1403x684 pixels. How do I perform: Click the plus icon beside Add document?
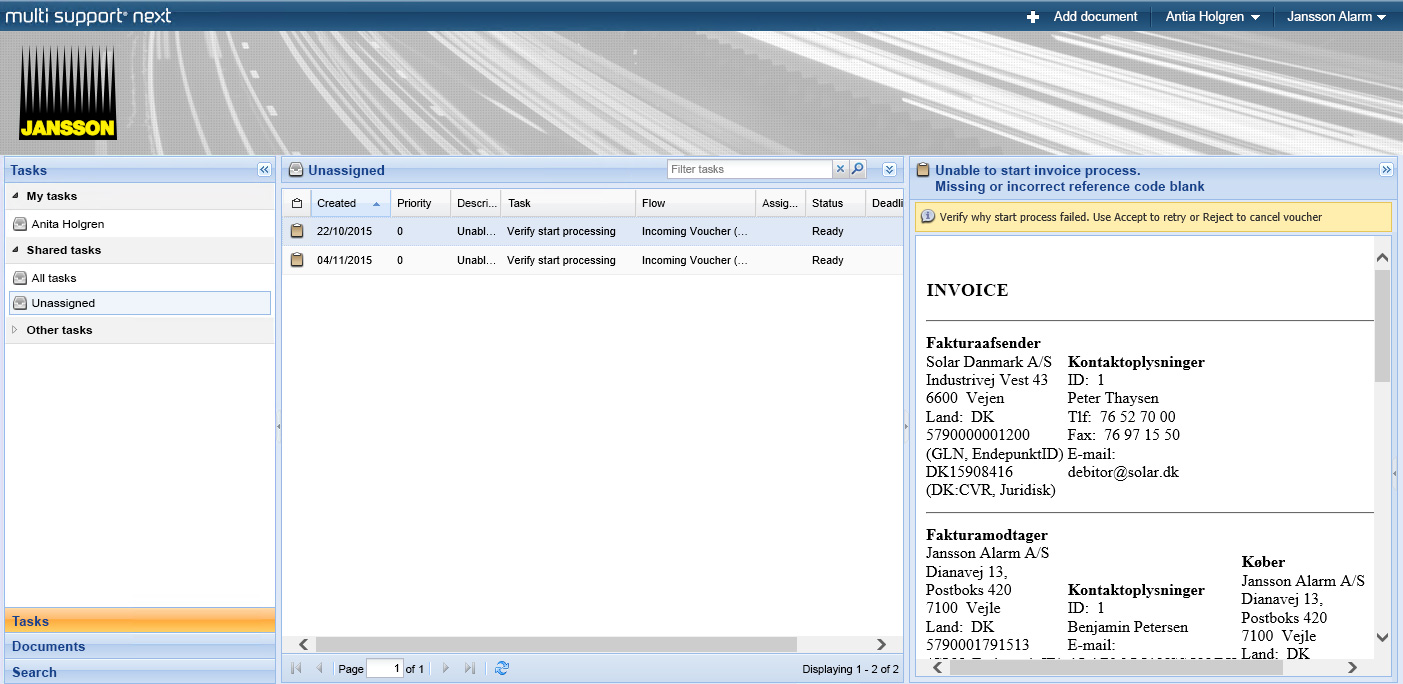tap(1033, 17)
